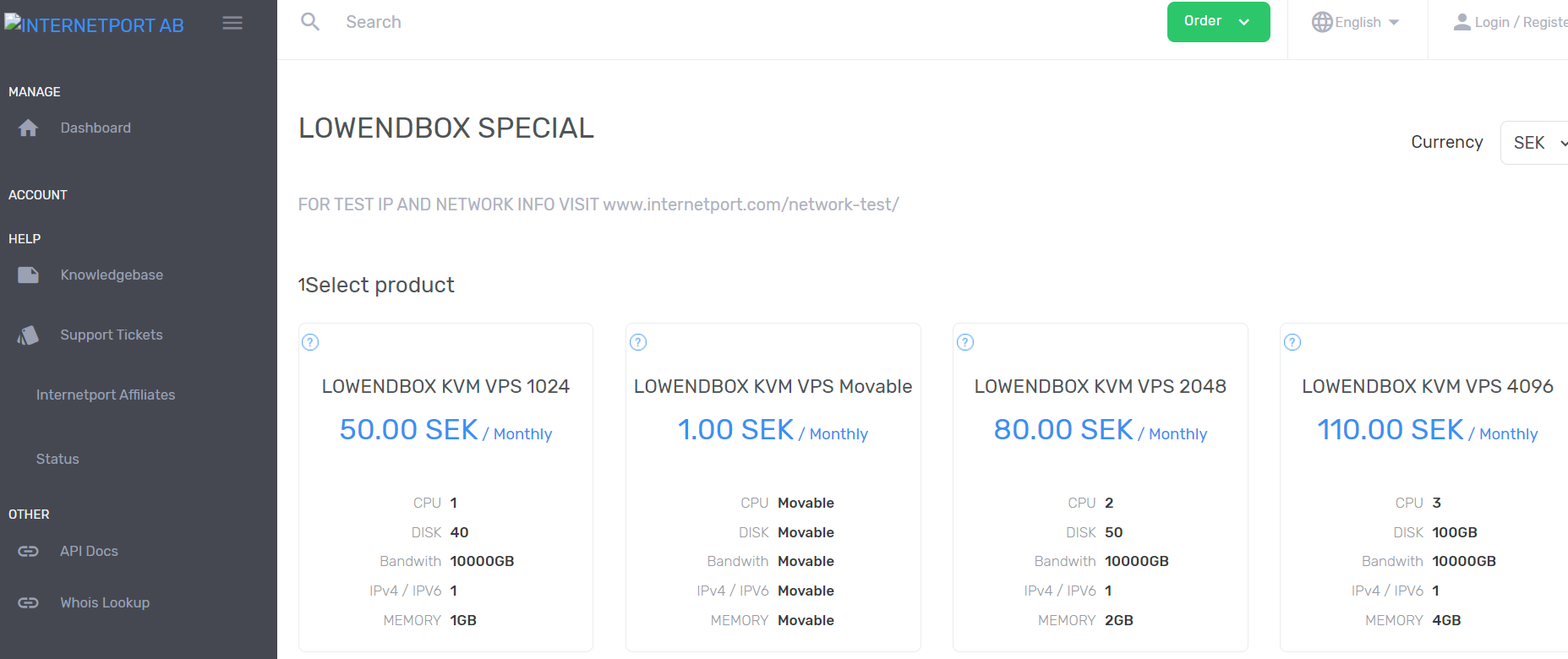This screenshot has width=1568, height=659.
Task: Click CPU 2 on VPS 2048 card
Action: point(1091,503)
